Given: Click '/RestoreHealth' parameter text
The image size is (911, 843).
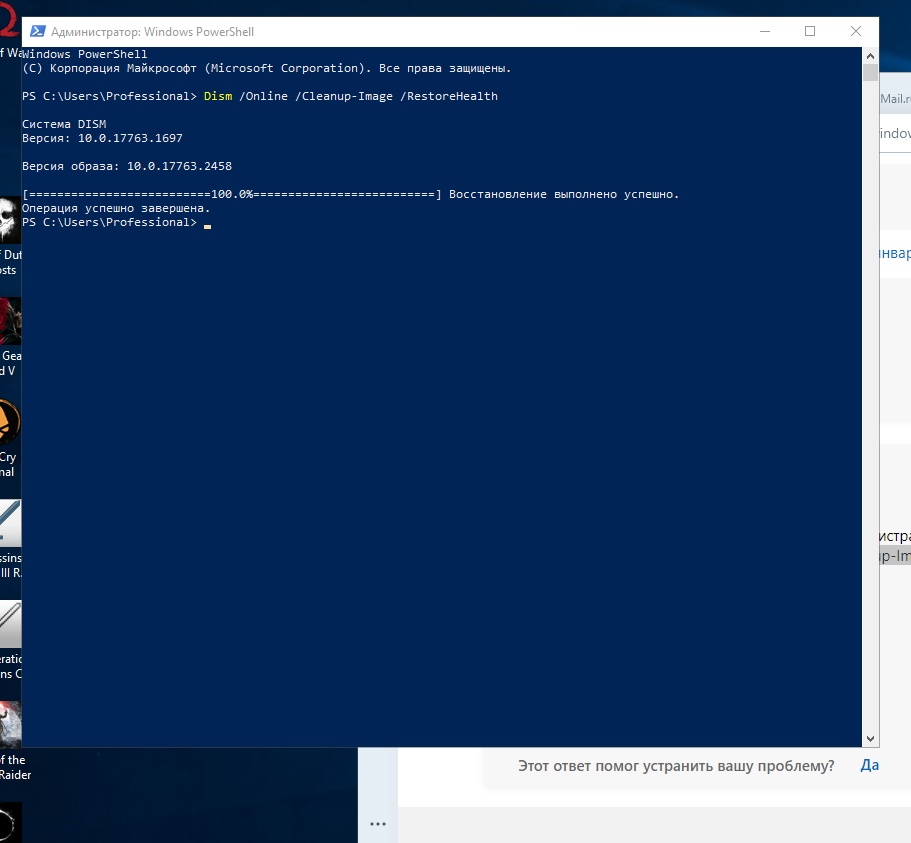Looking at the screenshot, I should tap(449, 96).
